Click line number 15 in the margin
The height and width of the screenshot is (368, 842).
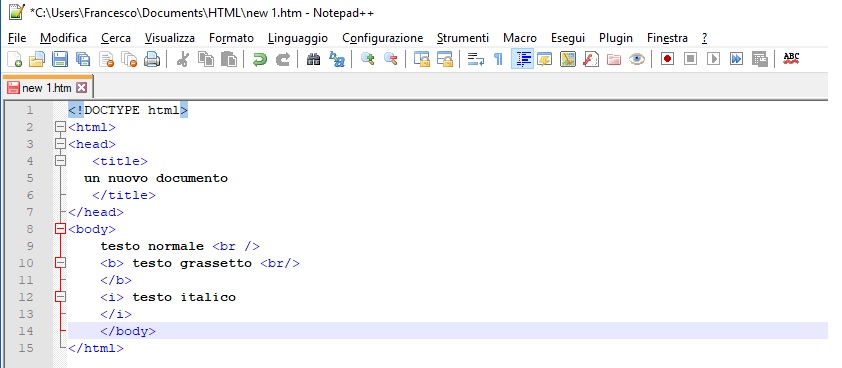(26, 348)
